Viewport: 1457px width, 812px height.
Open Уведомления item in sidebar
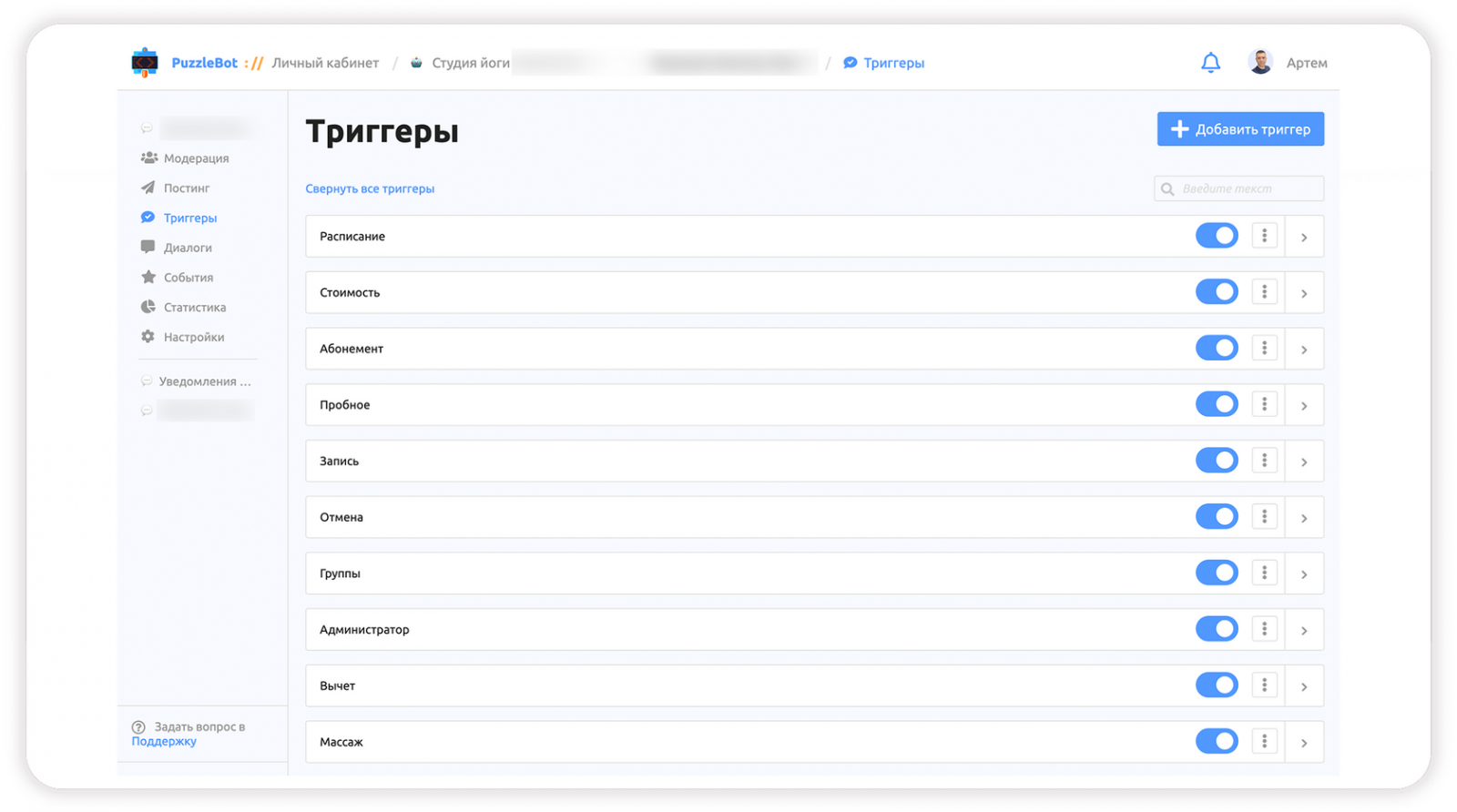[205, 381]
